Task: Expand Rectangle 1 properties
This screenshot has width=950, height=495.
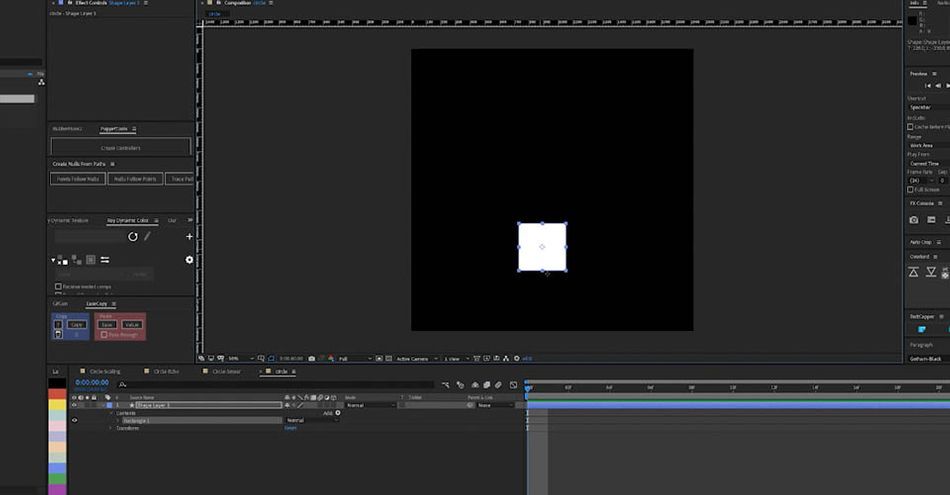Action: (x=118, y=420)
